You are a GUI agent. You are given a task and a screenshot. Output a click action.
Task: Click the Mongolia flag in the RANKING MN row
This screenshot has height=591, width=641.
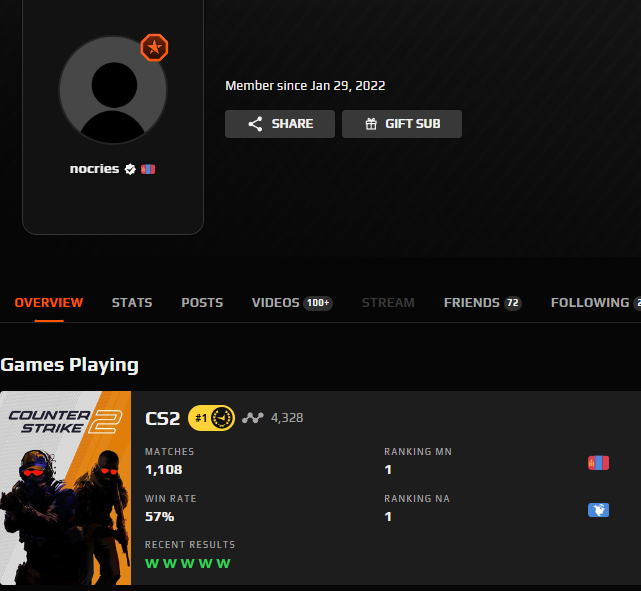coord(598,463)
